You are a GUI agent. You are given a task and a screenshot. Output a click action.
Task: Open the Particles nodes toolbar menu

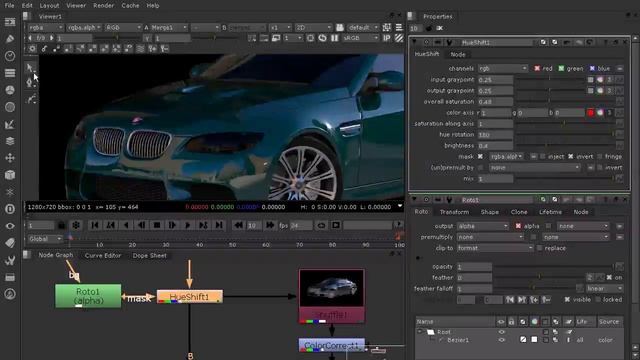10,192
